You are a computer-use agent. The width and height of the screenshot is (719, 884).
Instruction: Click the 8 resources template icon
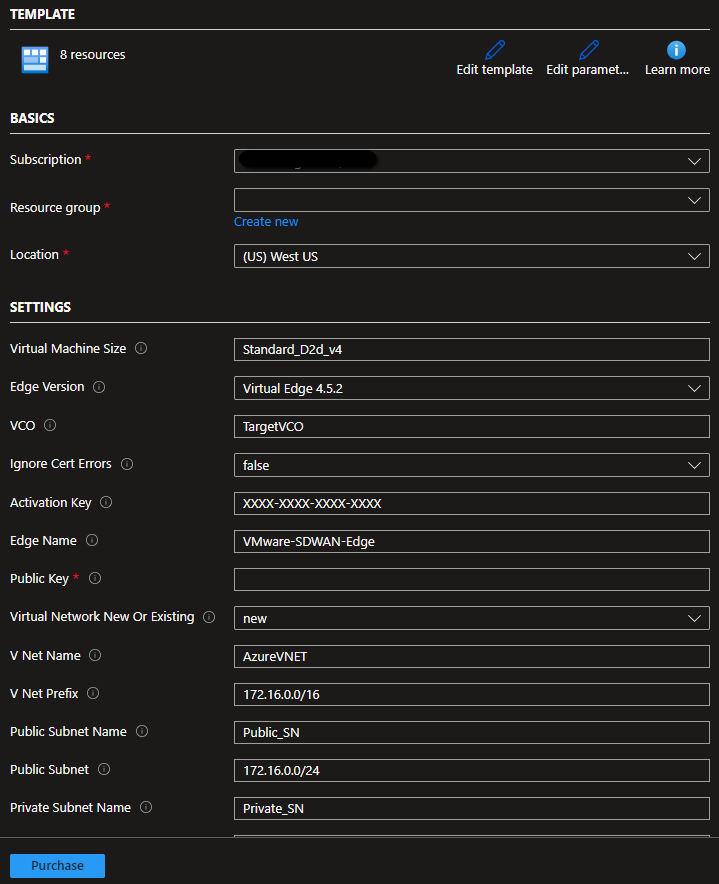(x=35, y=60)
